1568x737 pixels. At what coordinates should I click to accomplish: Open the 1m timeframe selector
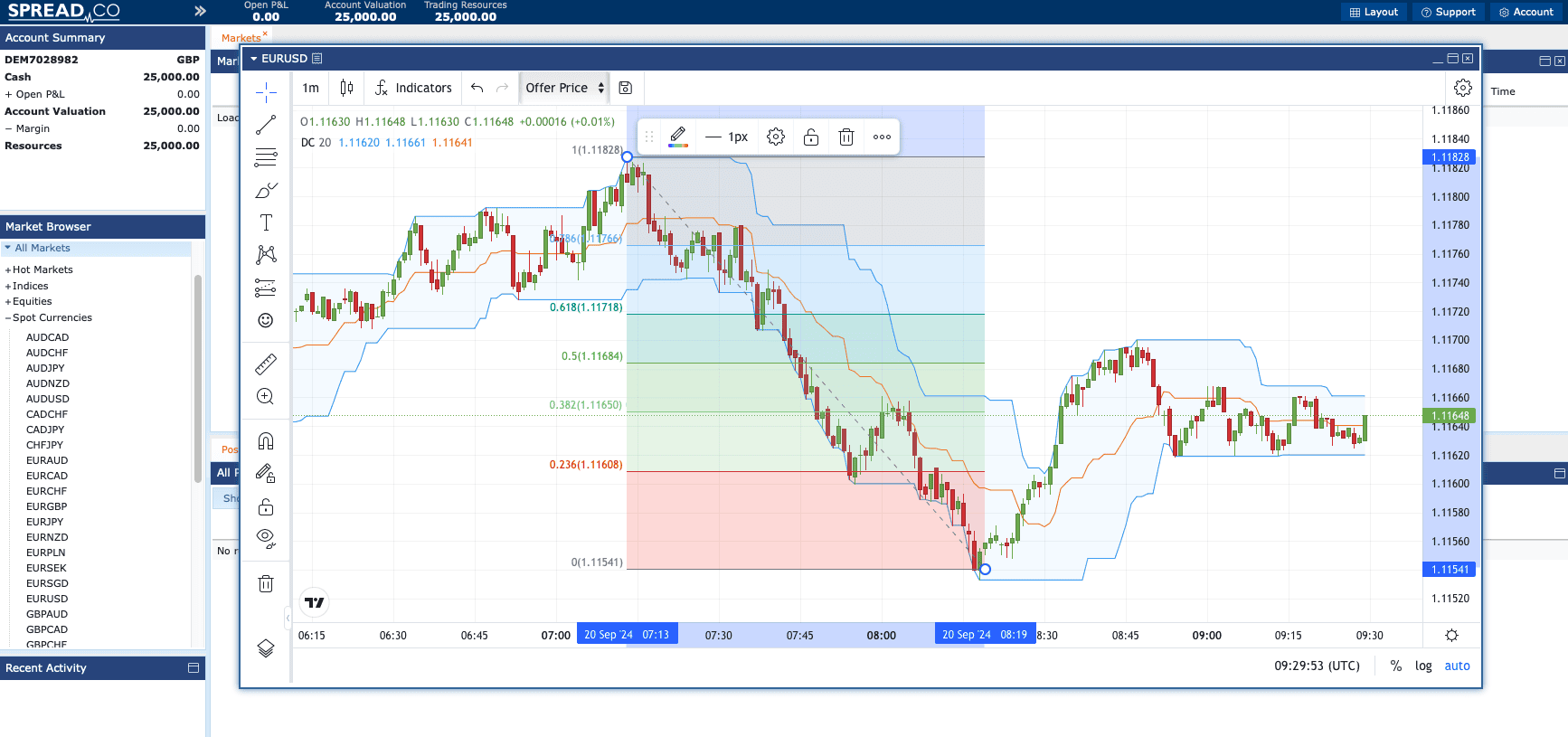311,88
